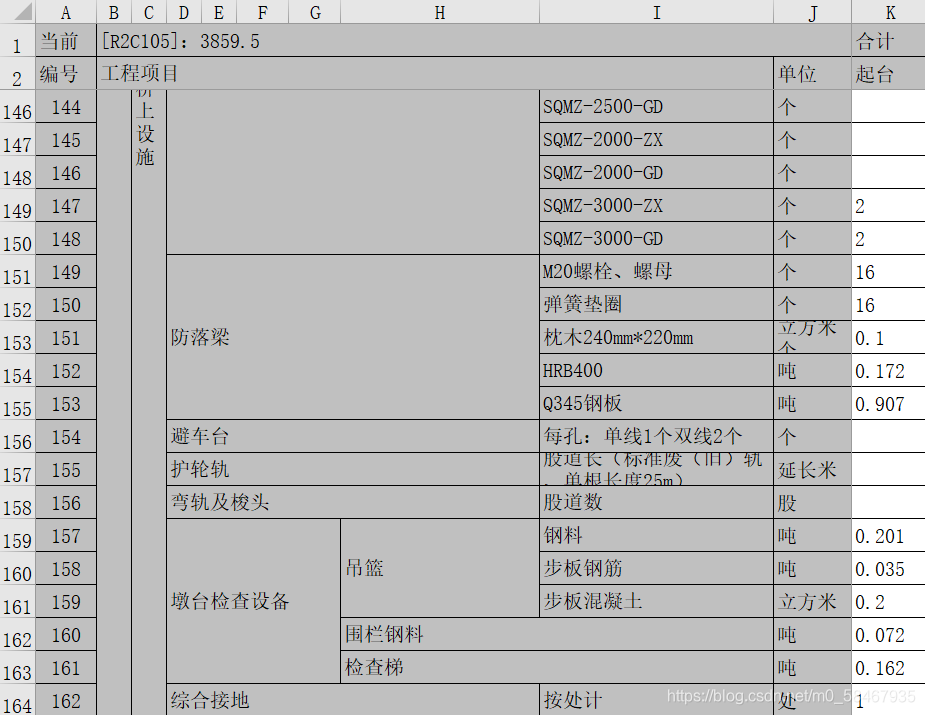The width and height of the screenshot is (925, 715).
Task: Click the 单位 header cell
Action: coord(813,74)
